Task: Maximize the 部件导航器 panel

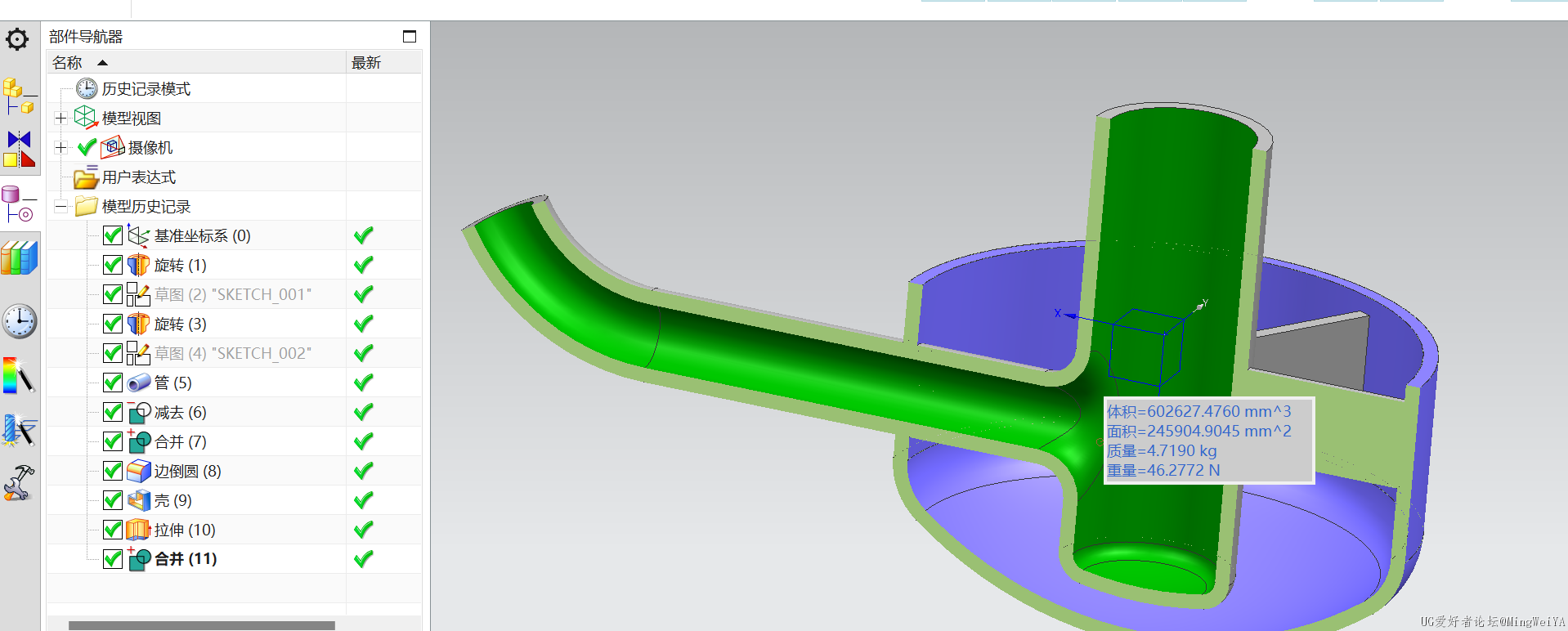Action: tap(410, 36)
